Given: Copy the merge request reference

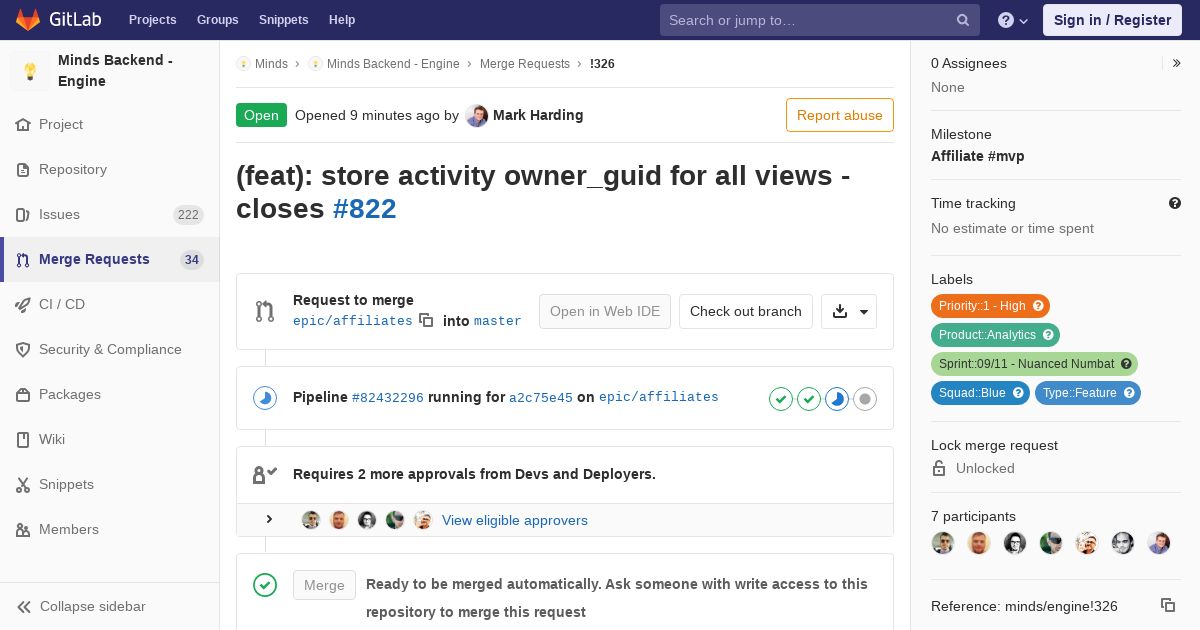Looking at the screenshot, I should point(1167,605).
